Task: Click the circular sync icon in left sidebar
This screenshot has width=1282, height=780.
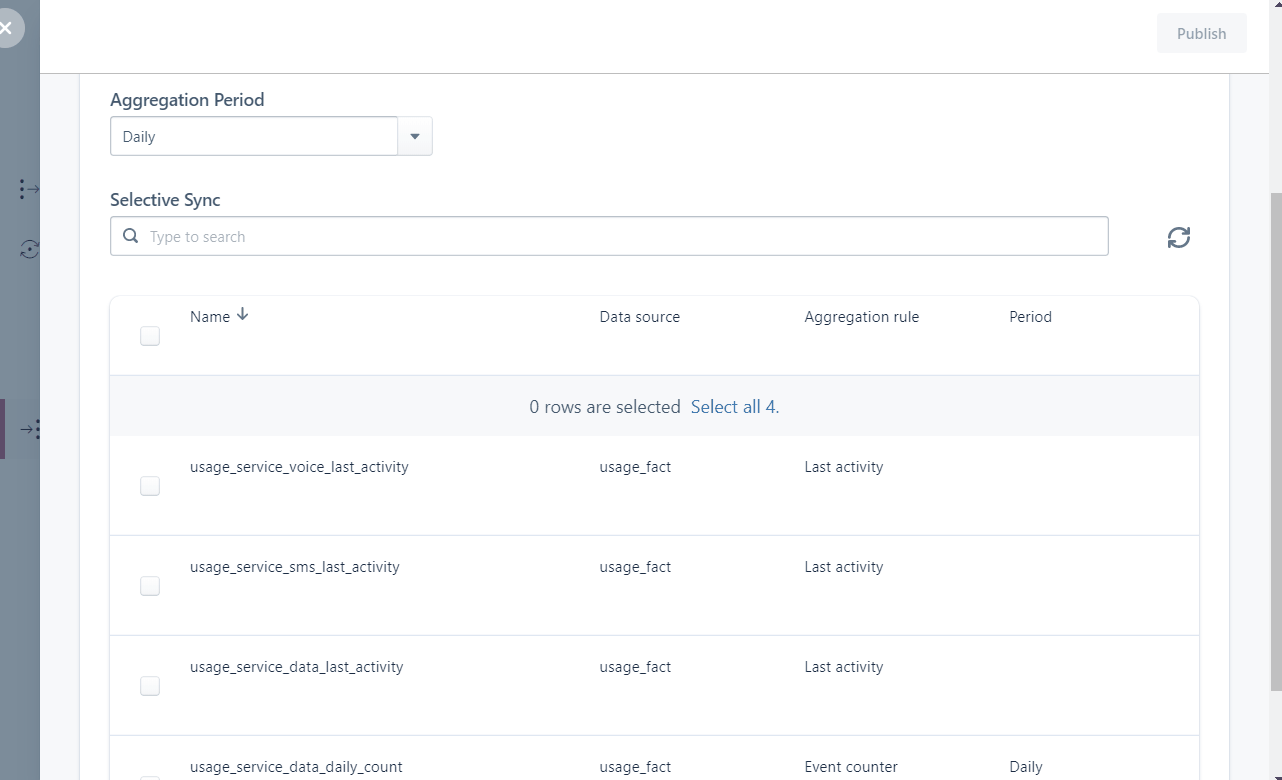Action: [29, 249]
